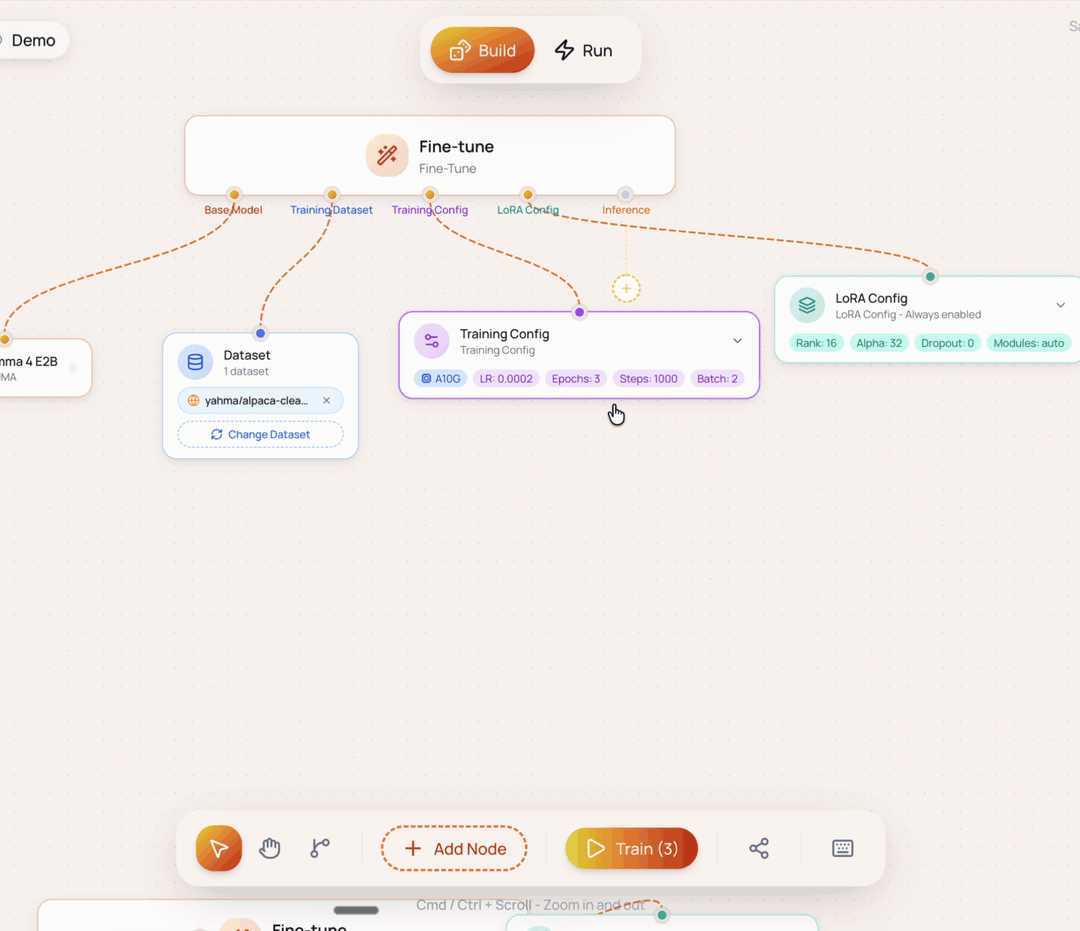
Task: Activate the hand pan tool
Action: pyautogui.click(x=269, y=848)
